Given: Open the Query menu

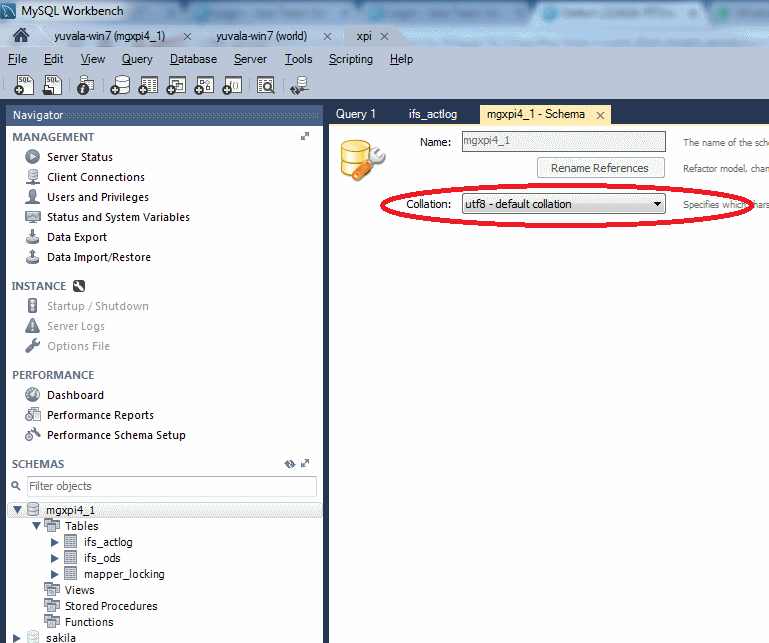Looking at the screenshot, I should pos(137,59).
